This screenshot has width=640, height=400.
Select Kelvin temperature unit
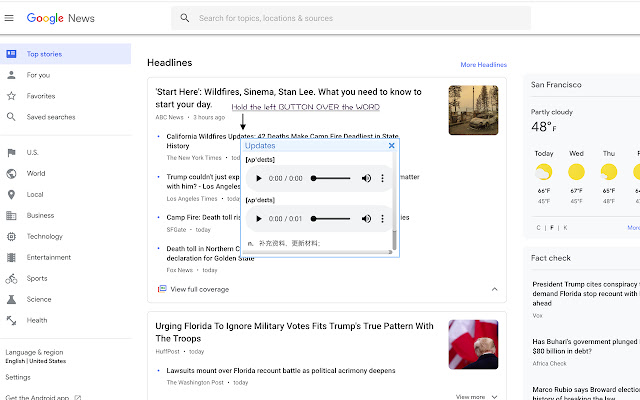565,228
